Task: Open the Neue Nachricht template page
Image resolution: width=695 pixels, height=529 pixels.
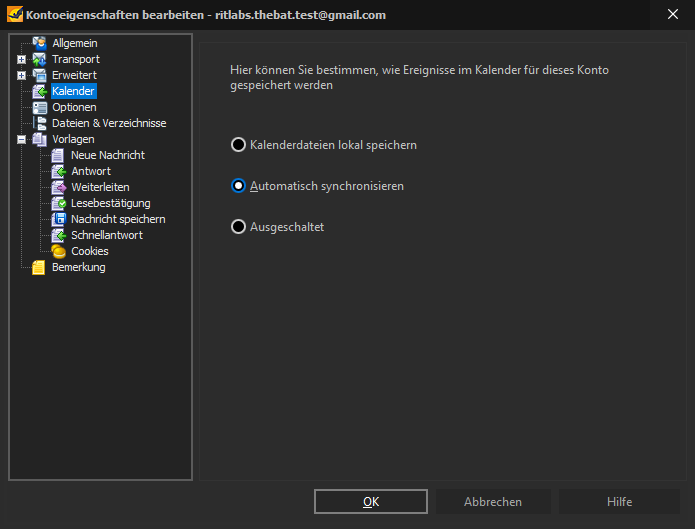Action: click(x=108, y=155)
